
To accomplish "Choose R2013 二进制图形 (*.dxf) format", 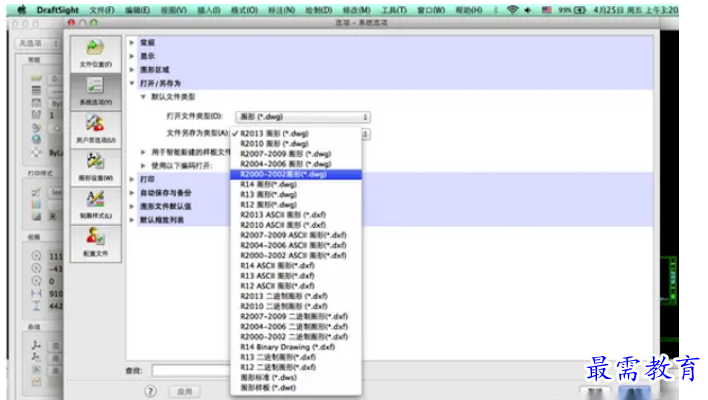I will 296,296.
